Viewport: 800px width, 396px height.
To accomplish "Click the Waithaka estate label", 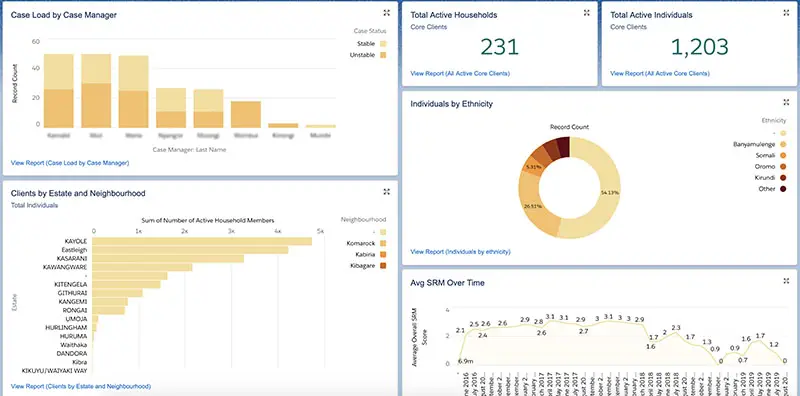I will (73, 345).
